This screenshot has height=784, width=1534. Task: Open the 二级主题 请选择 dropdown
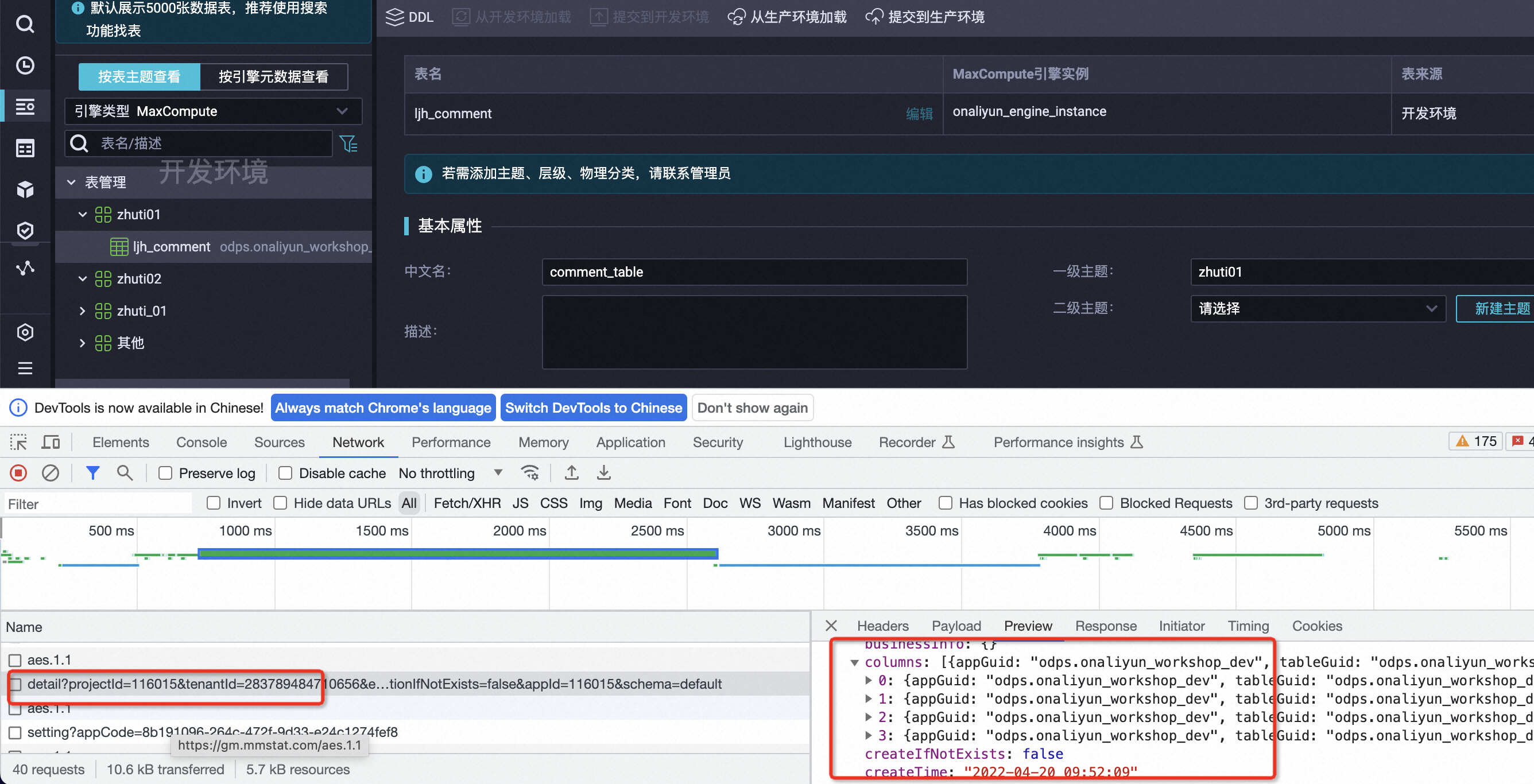1318,308
